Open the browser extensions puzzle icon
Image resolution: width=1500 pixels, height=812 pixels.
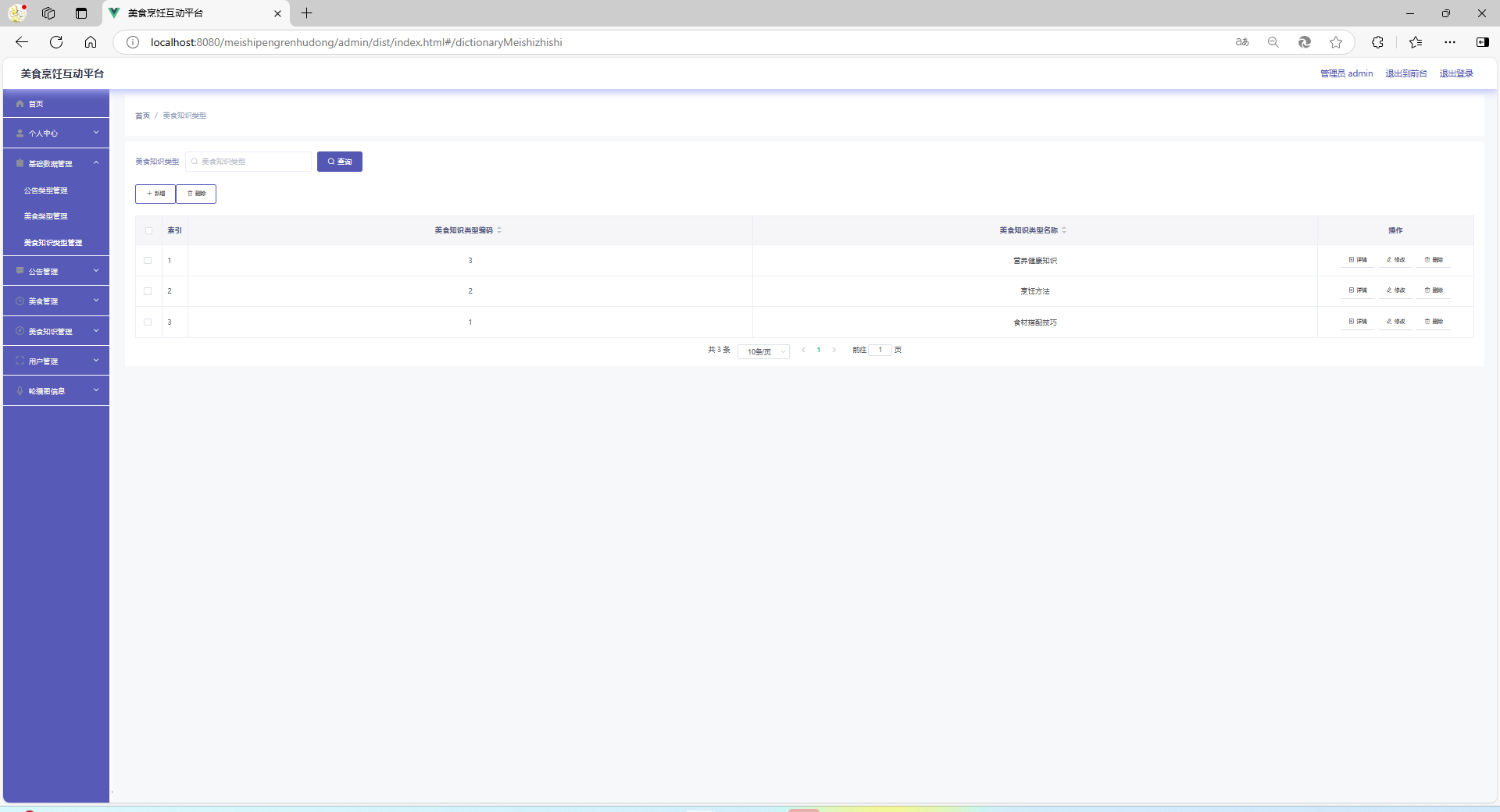click(1377, 42)
